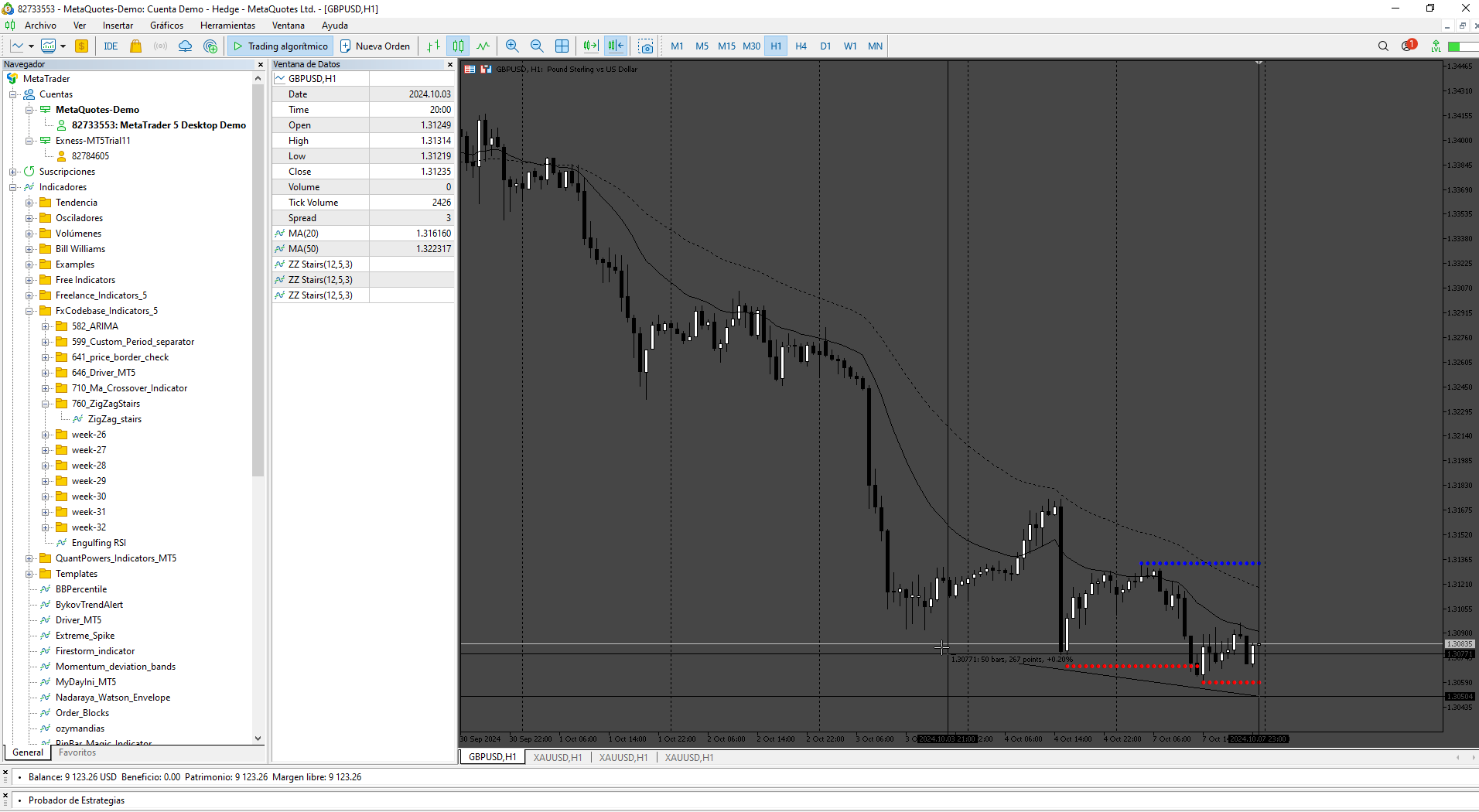
Task: Expand the Suscripciones tree node
Action: tap(13, 172)
